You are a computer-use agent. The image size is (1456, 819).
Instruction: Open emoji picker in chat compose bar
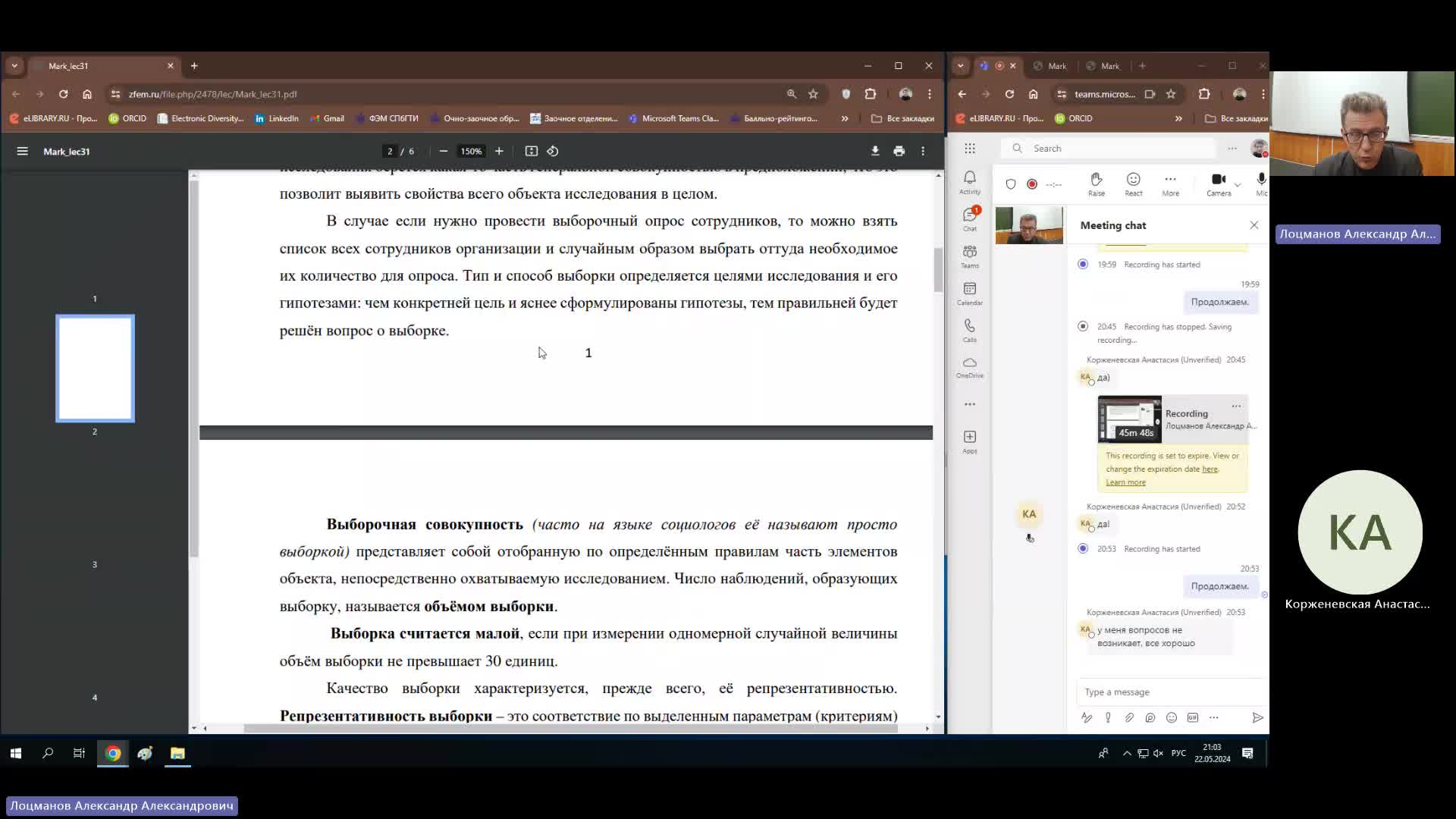pyautogui.click(x=1172, y=717)
